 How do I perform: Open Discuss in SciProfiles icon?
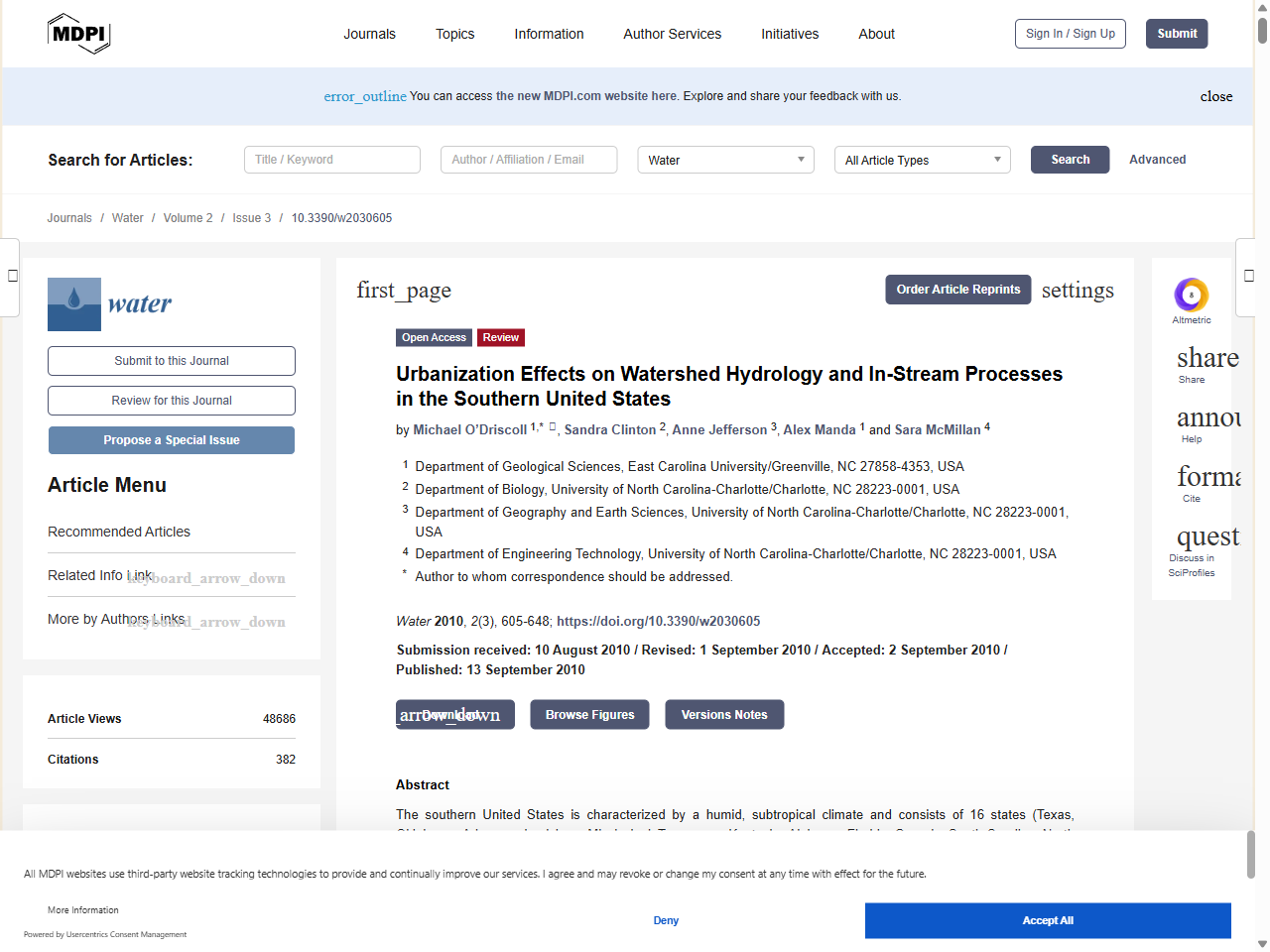(x=1206, y=537)
